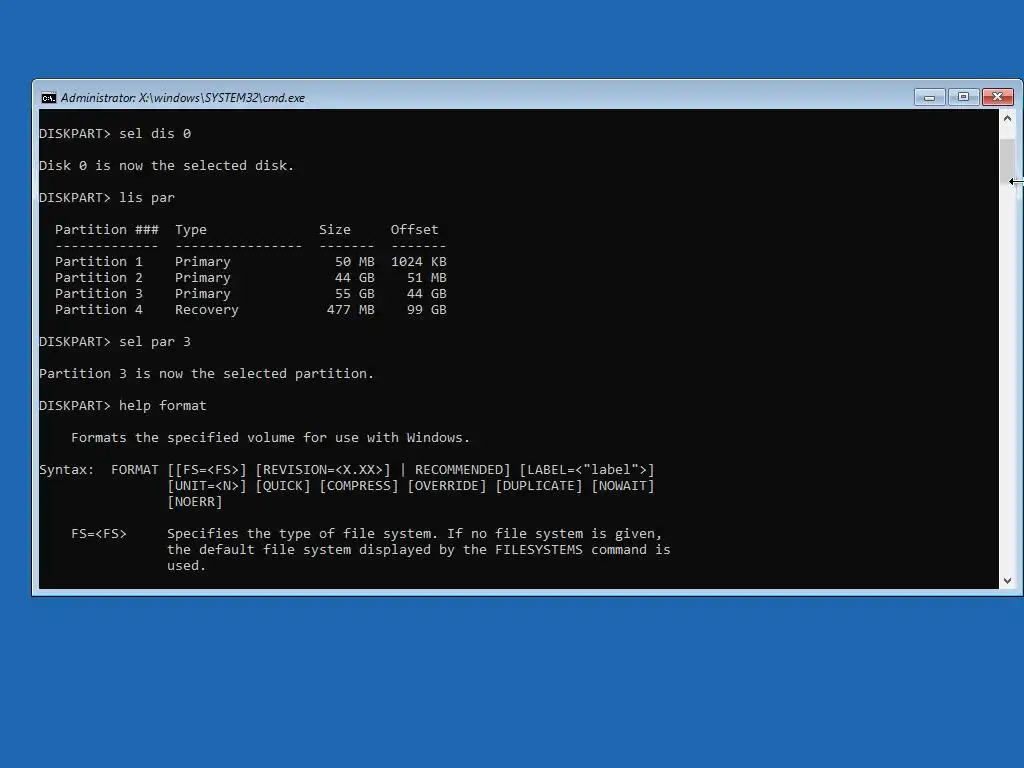Click the '51 MB' offset value
This screenshot has height=768, width=1024.
[426, 278]
